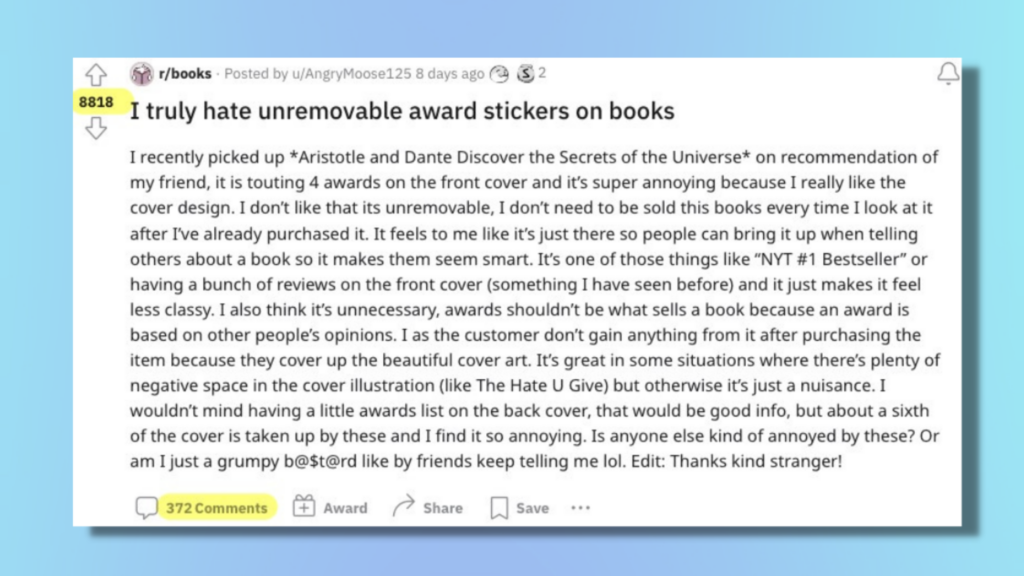Click the Award text label
Viewport: 1024px width, 576px height.
tap(345, 507)
